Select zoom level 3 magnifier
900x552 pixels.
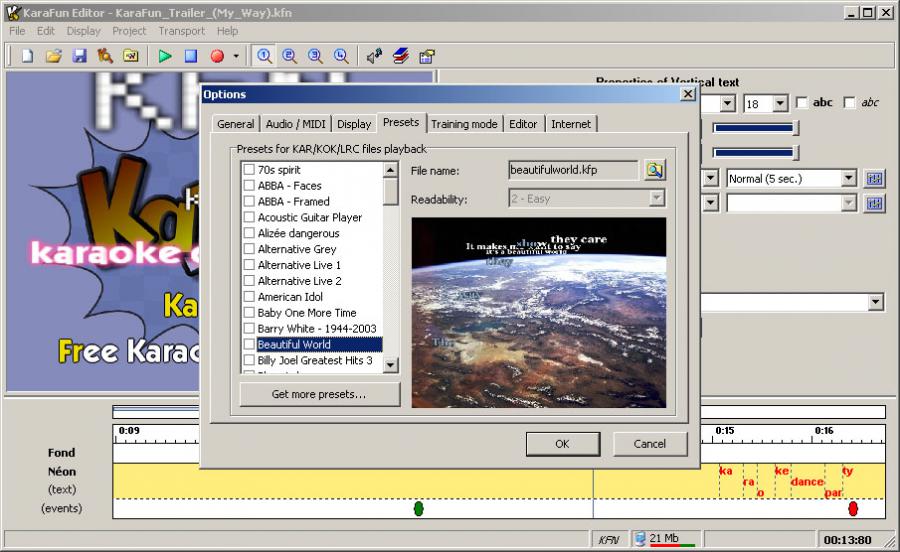[315, 56]
